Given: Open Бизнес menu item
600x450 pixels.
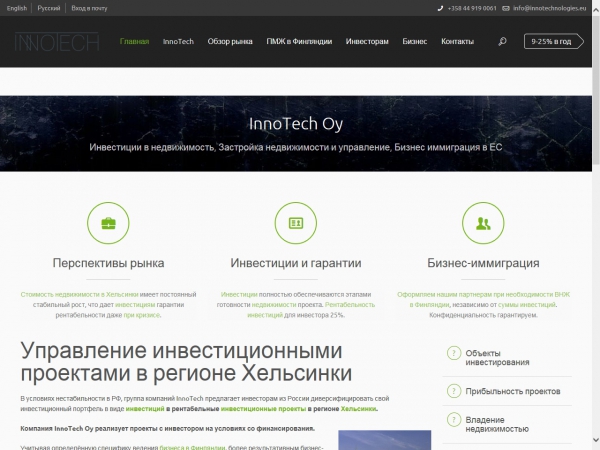Looking at the screenshot, I should (414, 41).
